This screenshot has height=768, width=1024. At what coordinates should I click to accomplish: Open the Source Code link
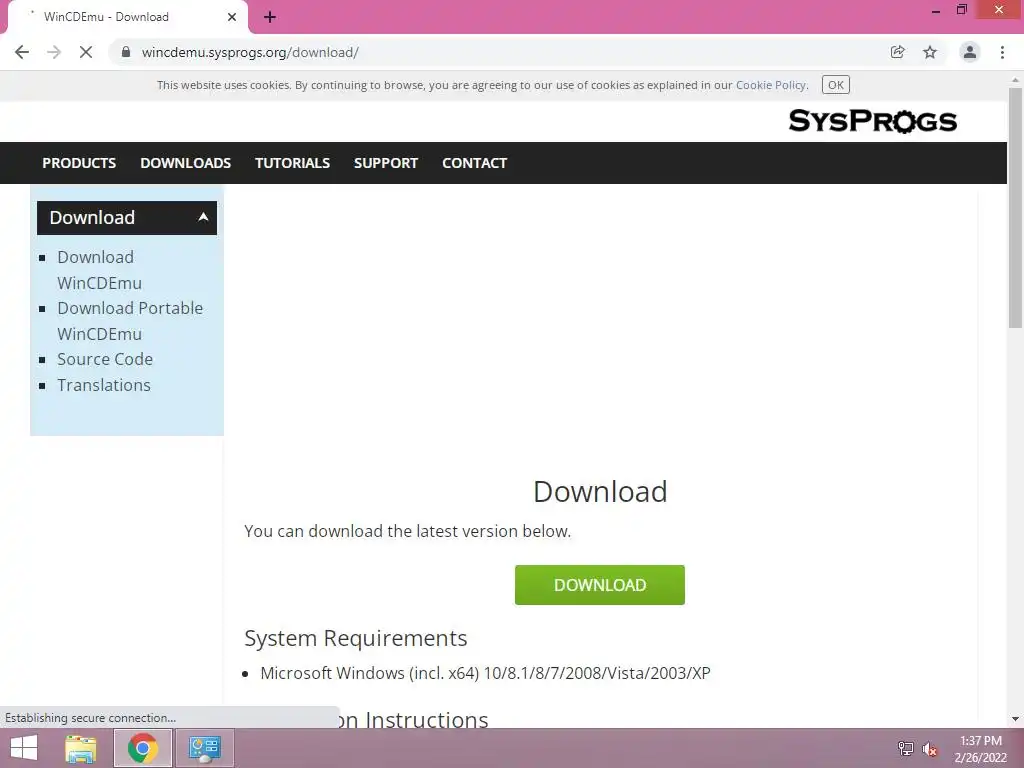pos(104,359)
